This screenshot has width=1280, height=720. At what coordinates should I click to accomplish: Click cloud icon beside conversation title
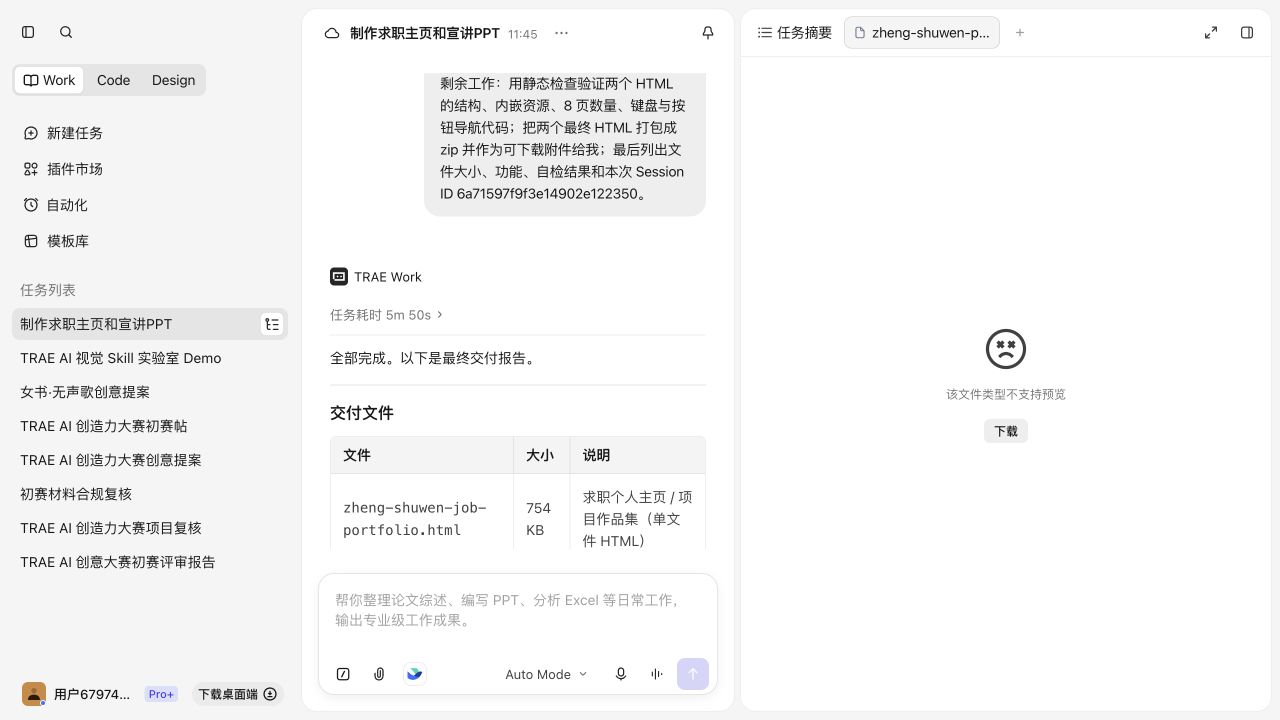(332, 33)
